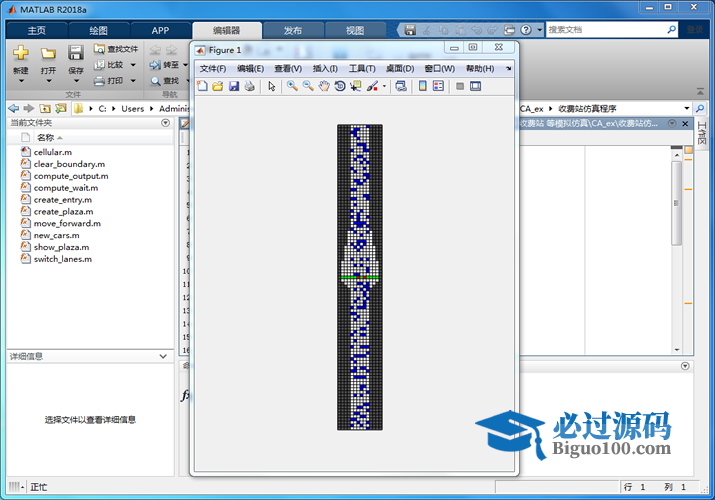Toggle the Zoom Out tool in Figure
Screen dimensions: 715x500
(x=307, y=86)
